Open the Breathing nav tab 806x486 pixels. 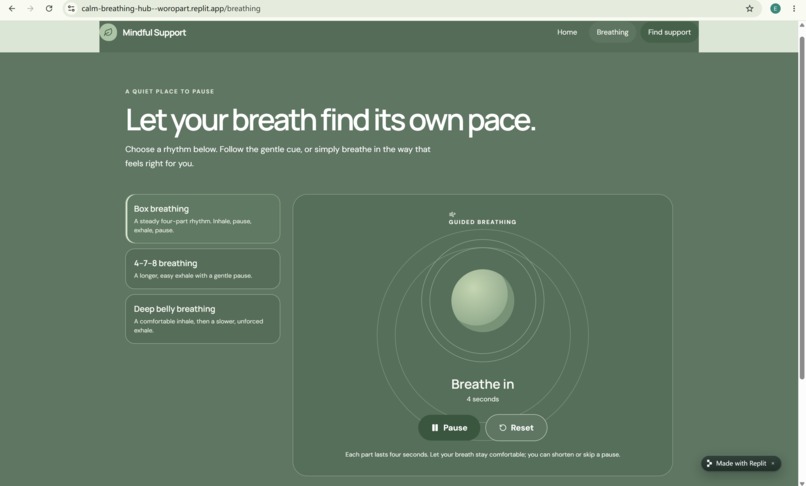coord(612,32)
